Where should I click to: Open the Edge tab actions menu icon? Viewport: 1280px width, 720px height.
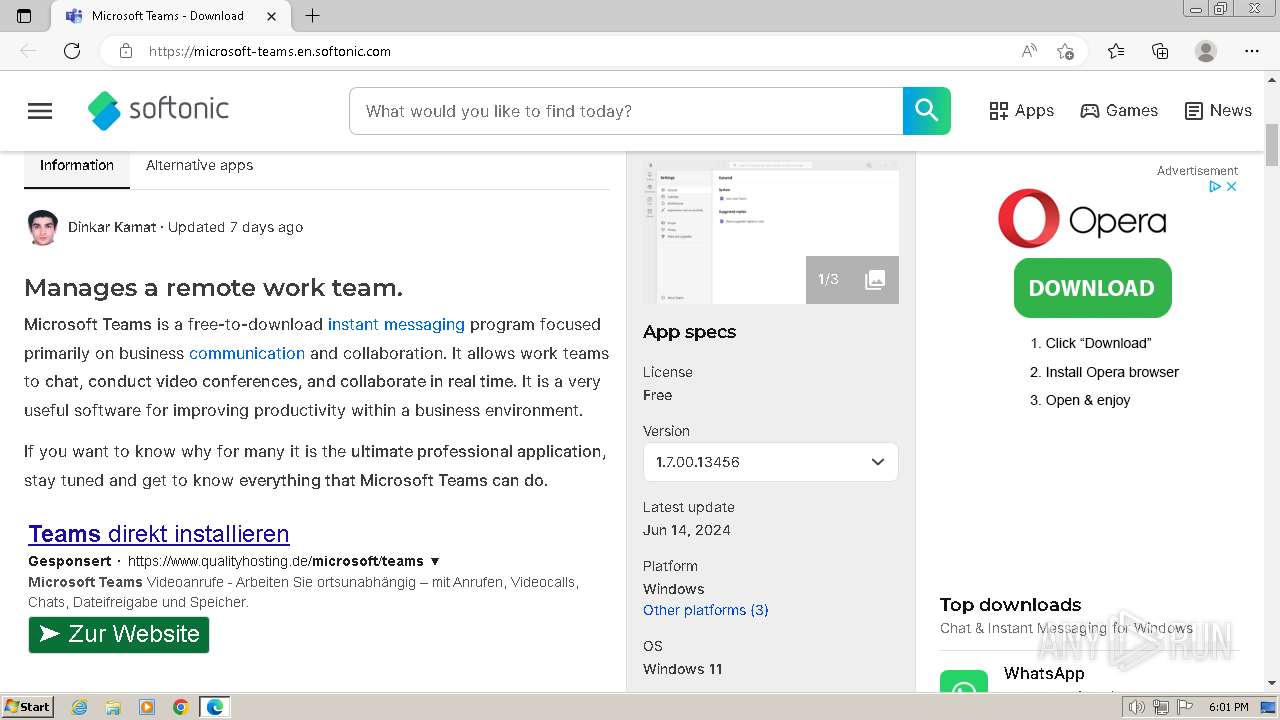point(24,16)
